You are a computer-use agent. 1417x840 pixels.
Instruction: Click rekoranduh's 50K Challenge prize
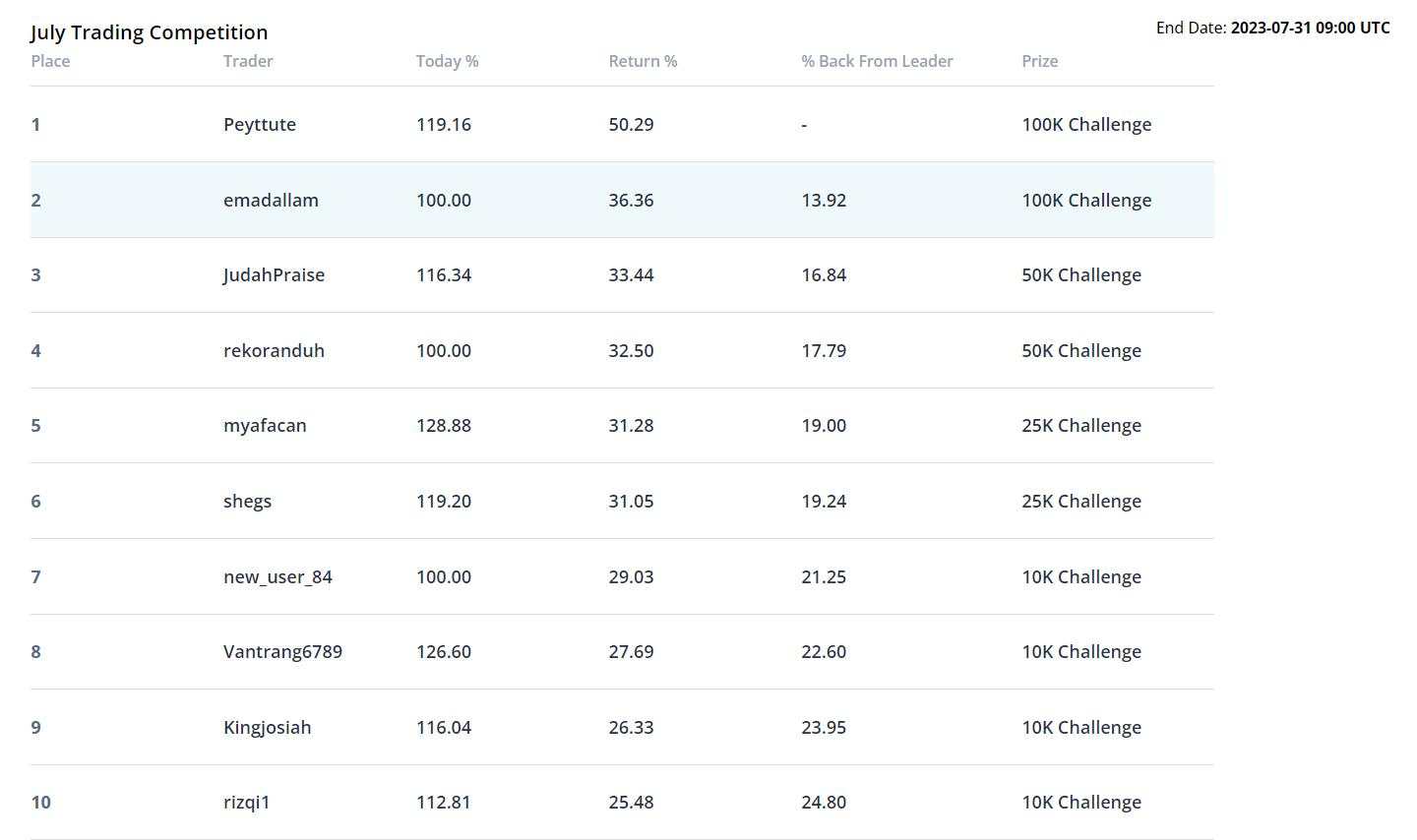(1081, 350)
